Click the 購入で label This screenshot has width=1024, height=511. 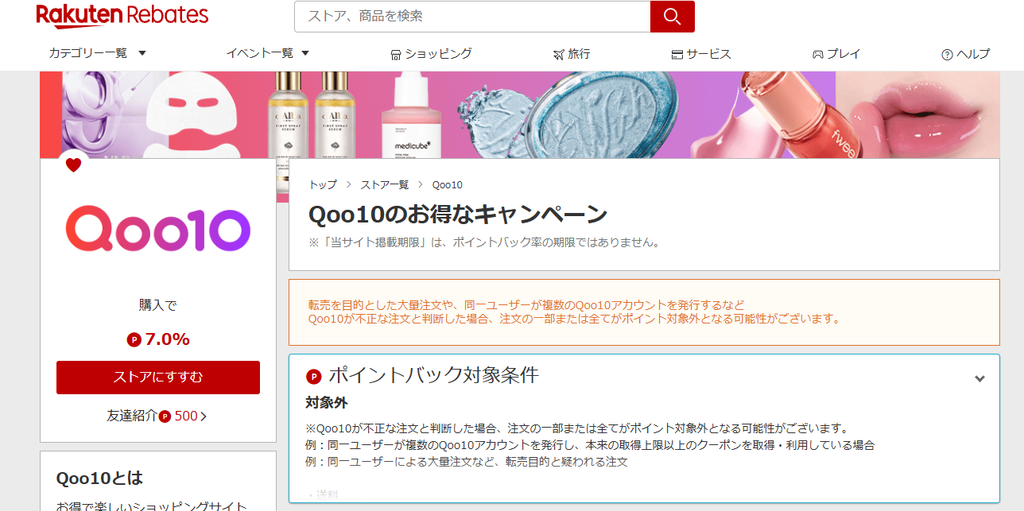click(158, 305)
